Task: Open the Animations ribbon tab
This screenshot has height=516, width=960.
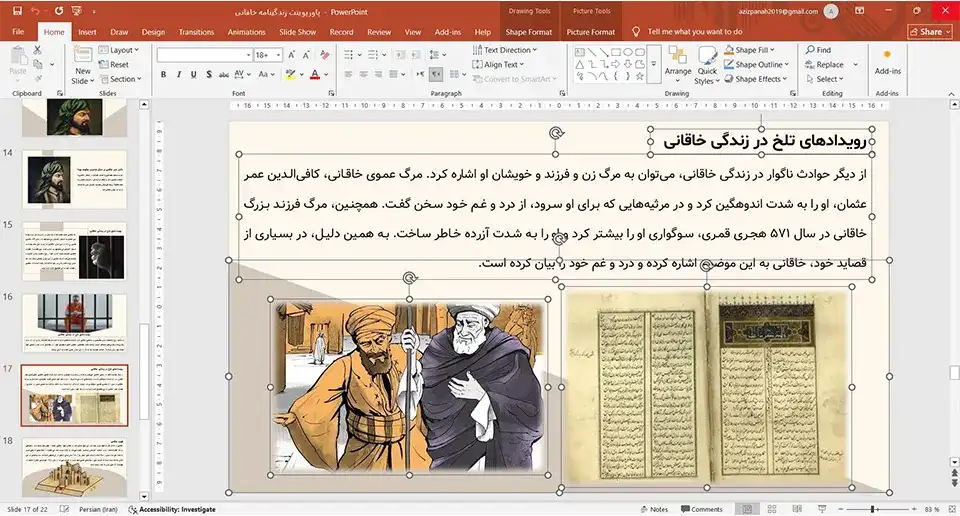Action: [x=247, y=32]
